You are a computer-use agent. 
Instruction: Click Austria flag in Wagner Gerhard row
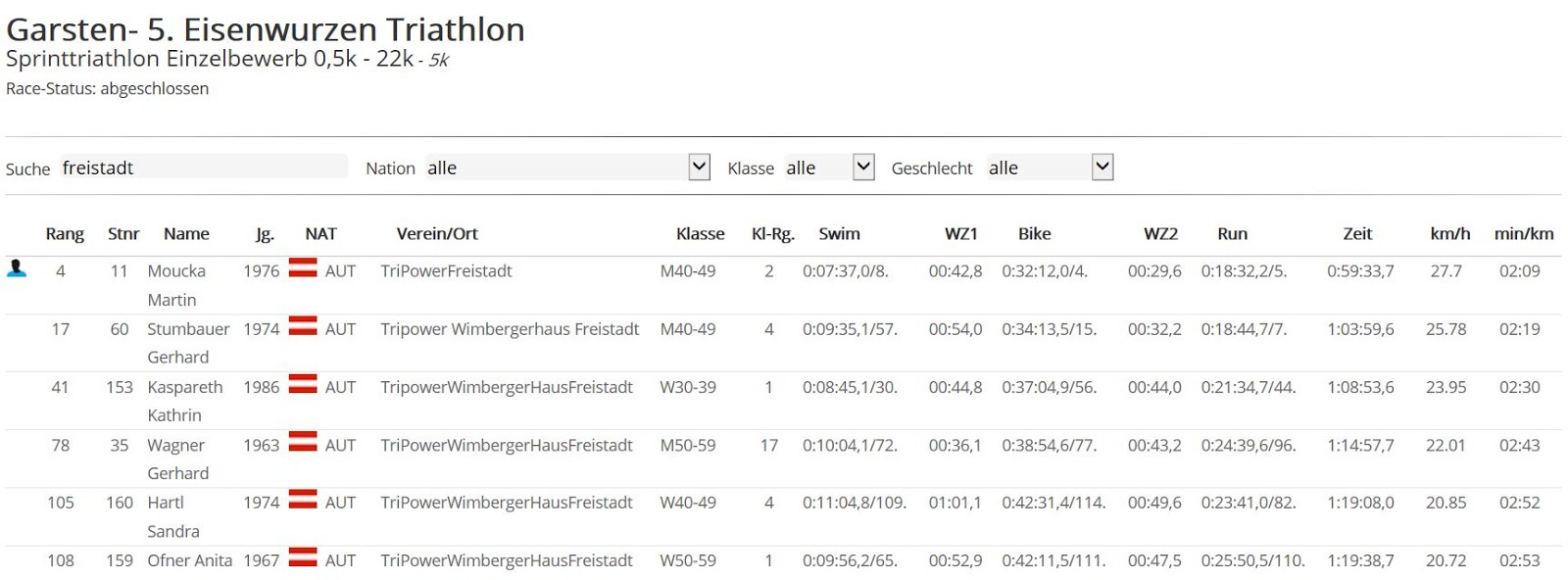tap(303, 441)
